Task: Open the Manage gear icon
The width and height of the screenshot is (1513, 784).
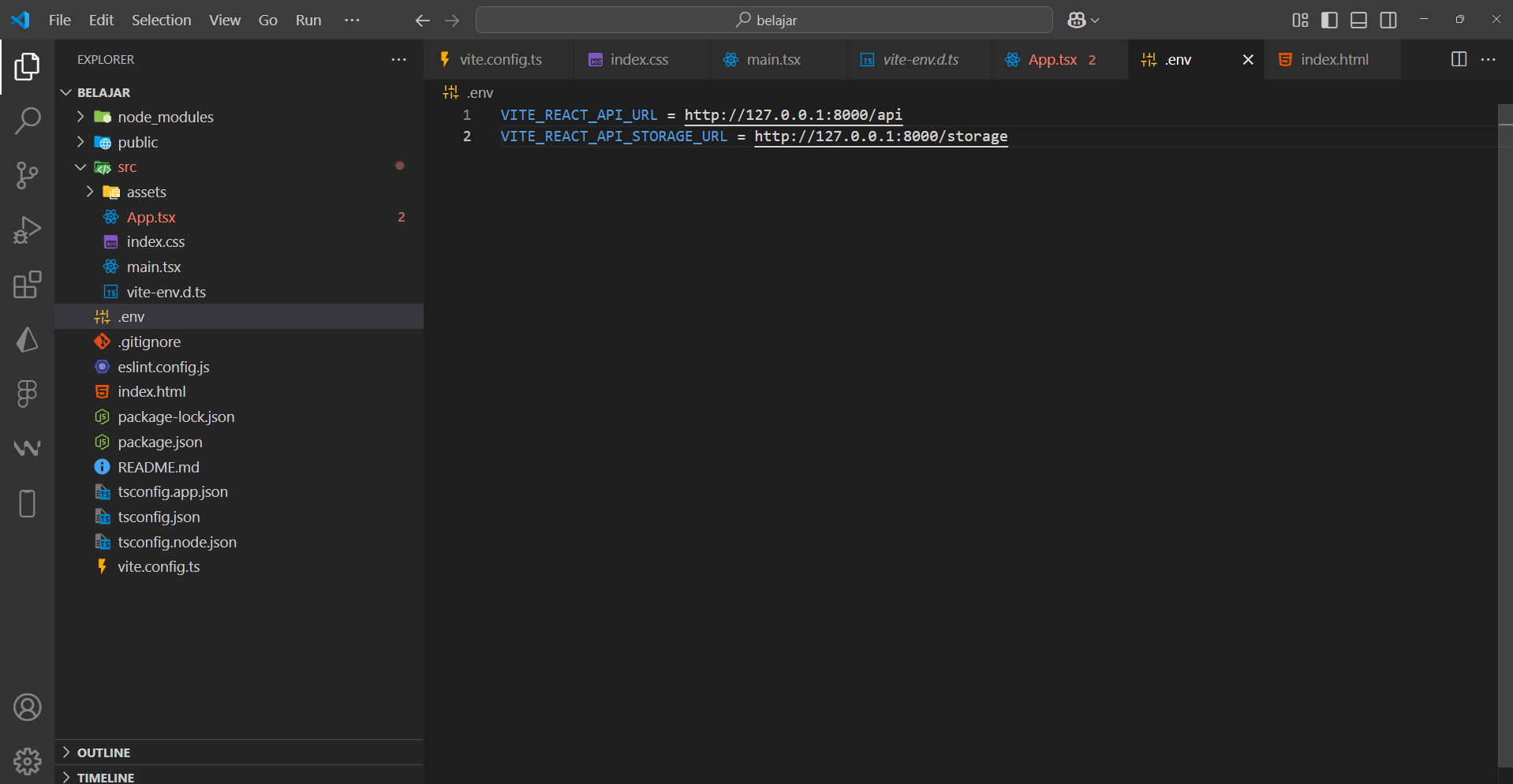Action: (x=27, y=761)
